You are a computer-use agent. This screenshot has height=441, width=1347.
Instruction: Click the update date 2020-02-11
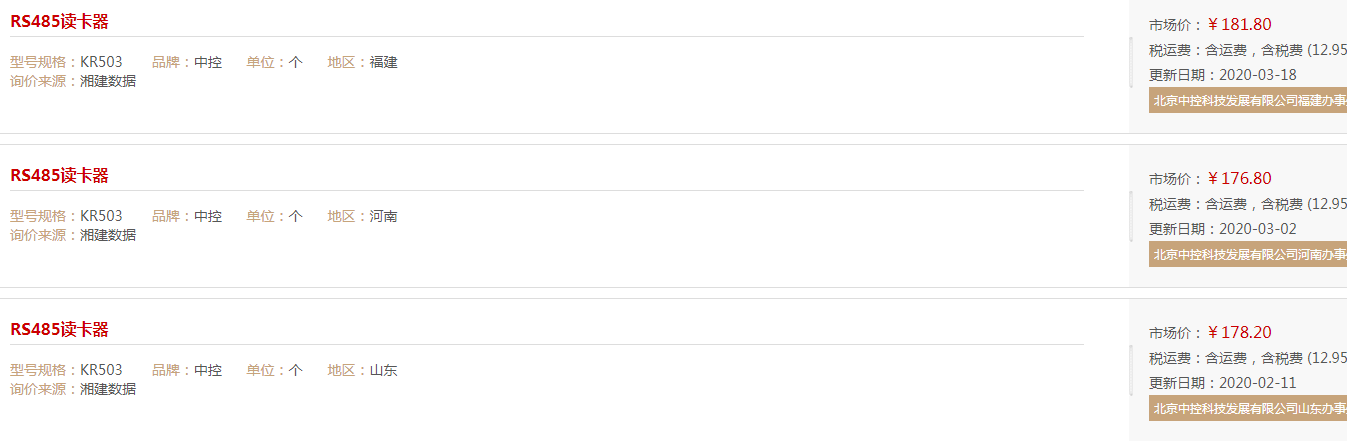1258,383
